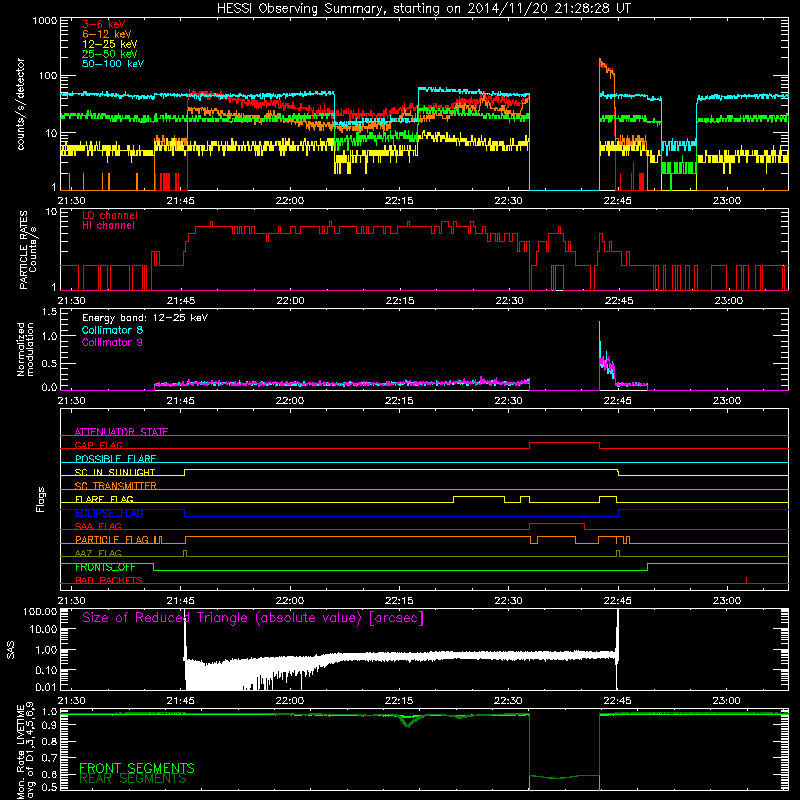The height and width of the screenshot is (800, 800).
Task: Click the SAA FLAG raised segment
Action: click(557, 523)
